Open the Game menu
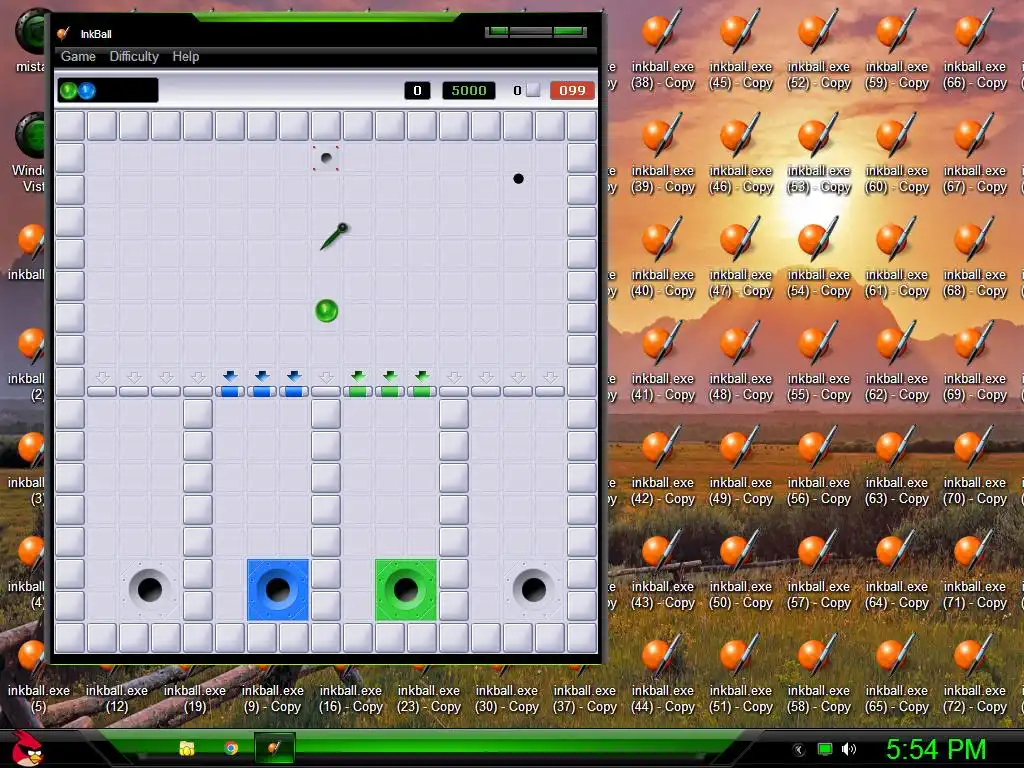This screenshot has height=768, width=1024. (x=78, y=56)
